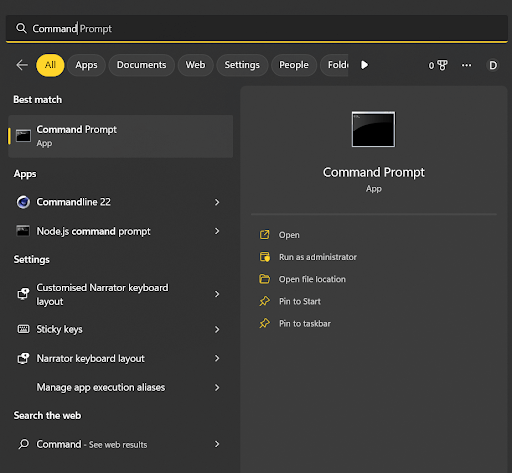Switch to the Settings filter tab

tap(242, 65)
